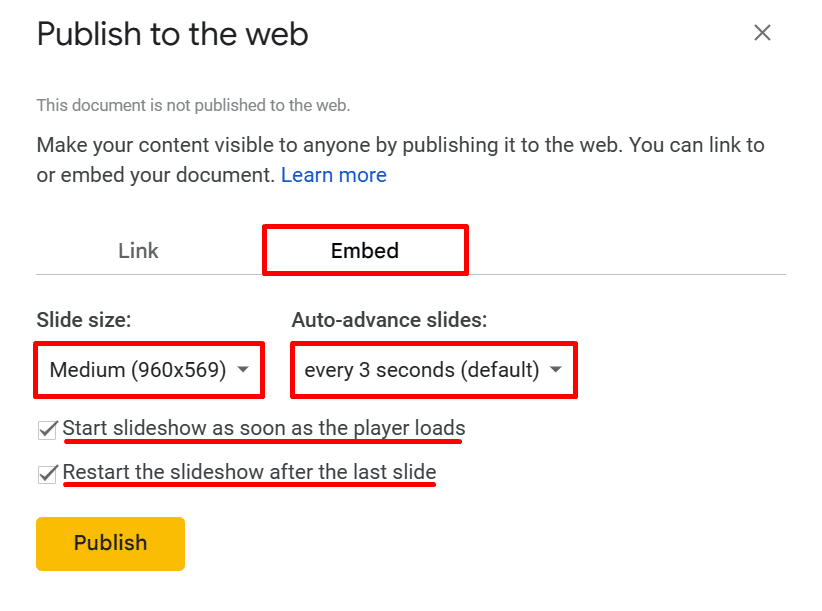Viewport: 822px width, 611px height.
Task: Switch to the Link tab
Action: point(138,251)
